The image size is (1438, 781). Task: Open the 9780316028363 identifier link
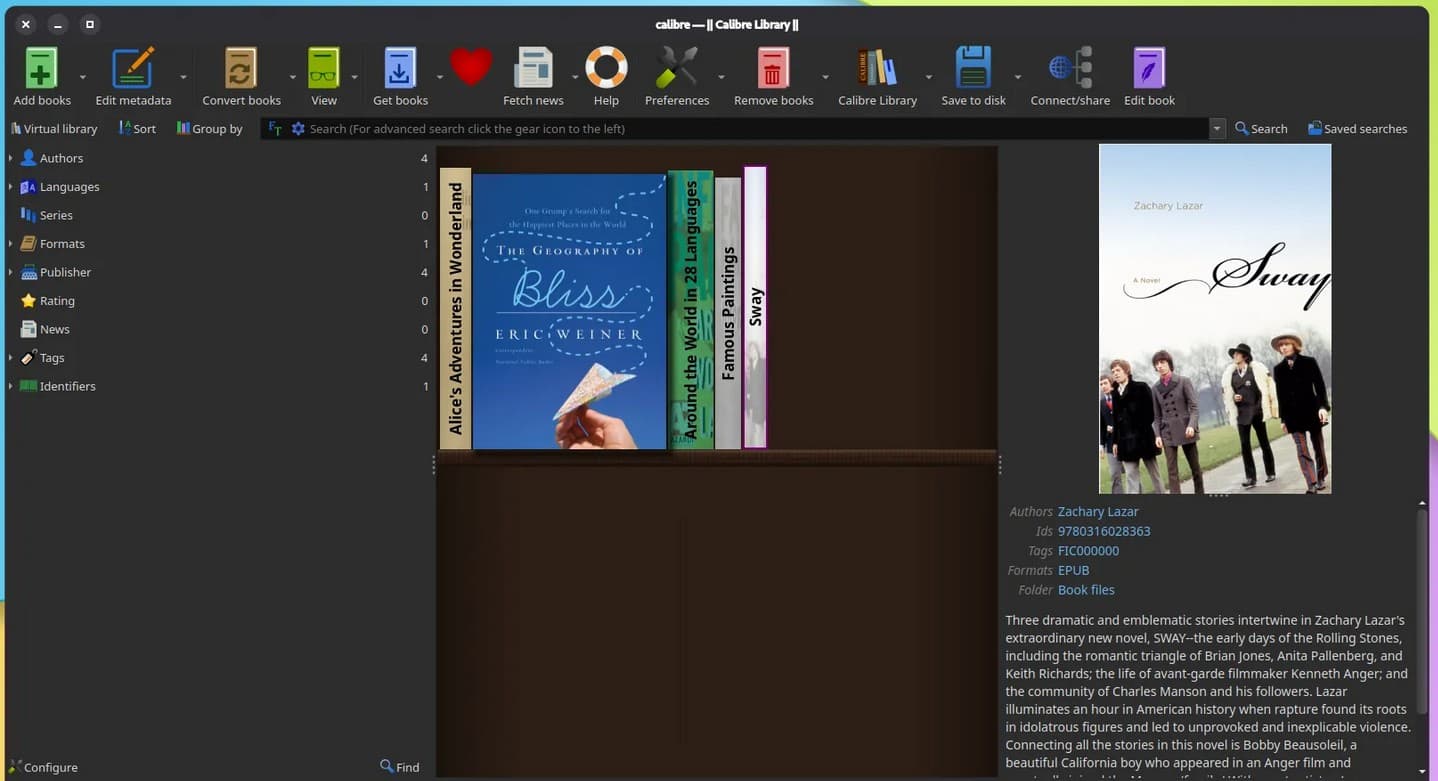point(1104,531)
